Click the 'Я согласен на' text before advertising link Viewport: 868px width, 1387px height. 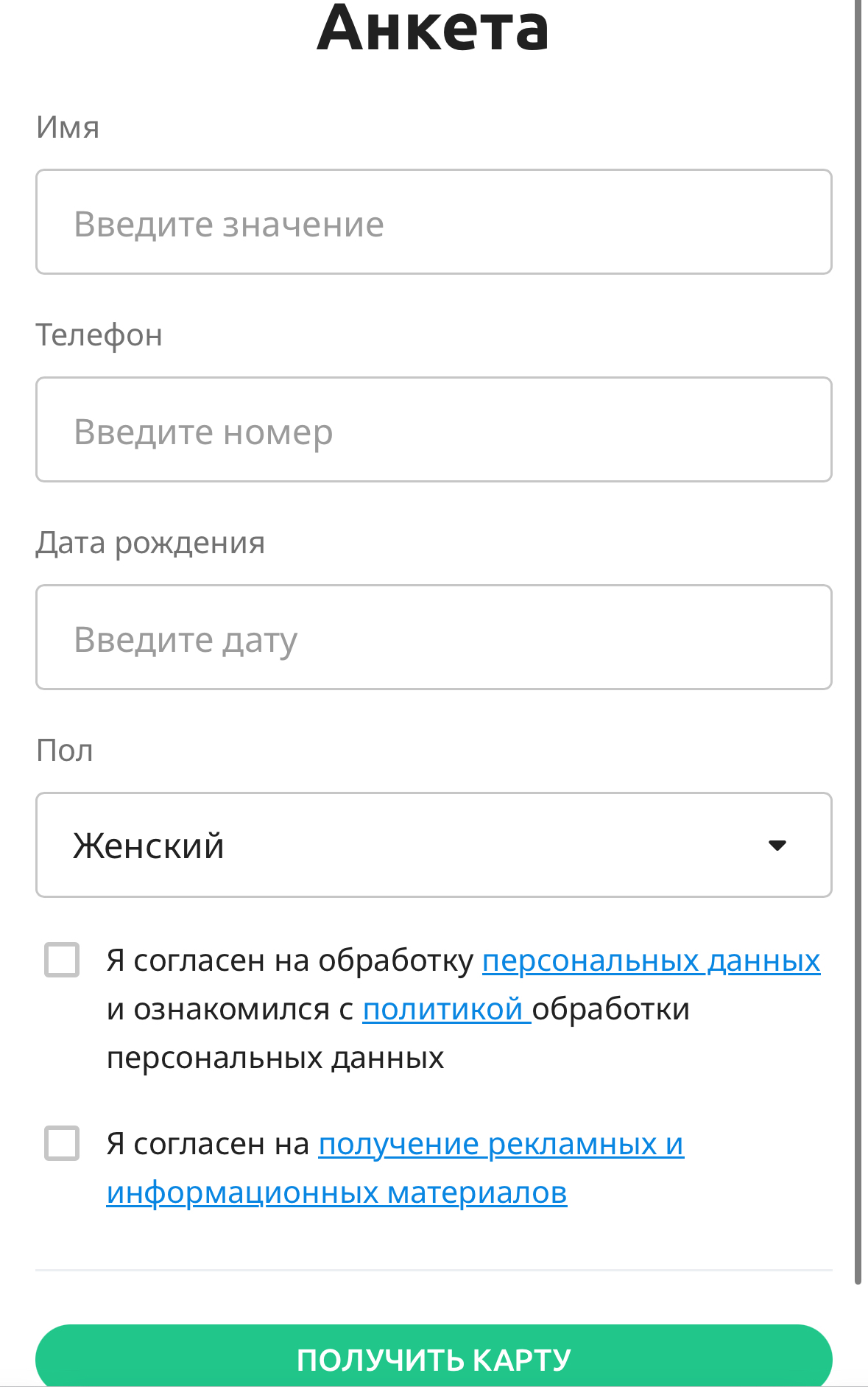[208, 1144]
